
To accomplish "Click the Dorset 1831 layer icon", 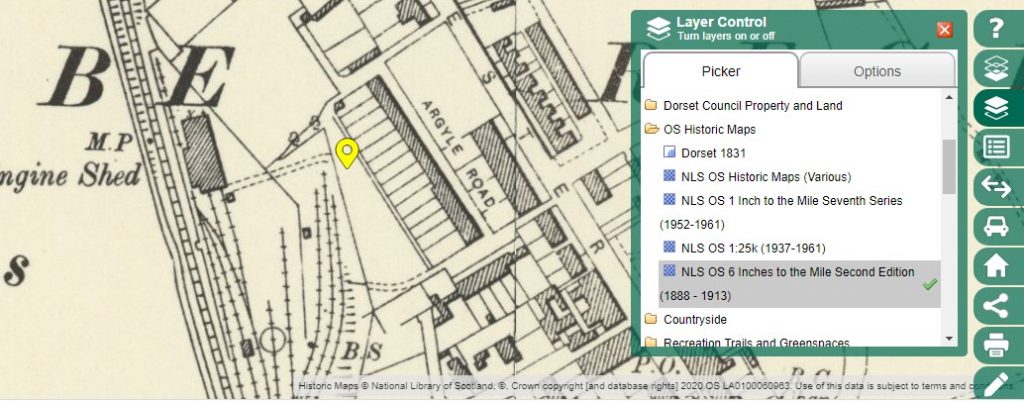I will pyautogui.click(x=669, y=152).
